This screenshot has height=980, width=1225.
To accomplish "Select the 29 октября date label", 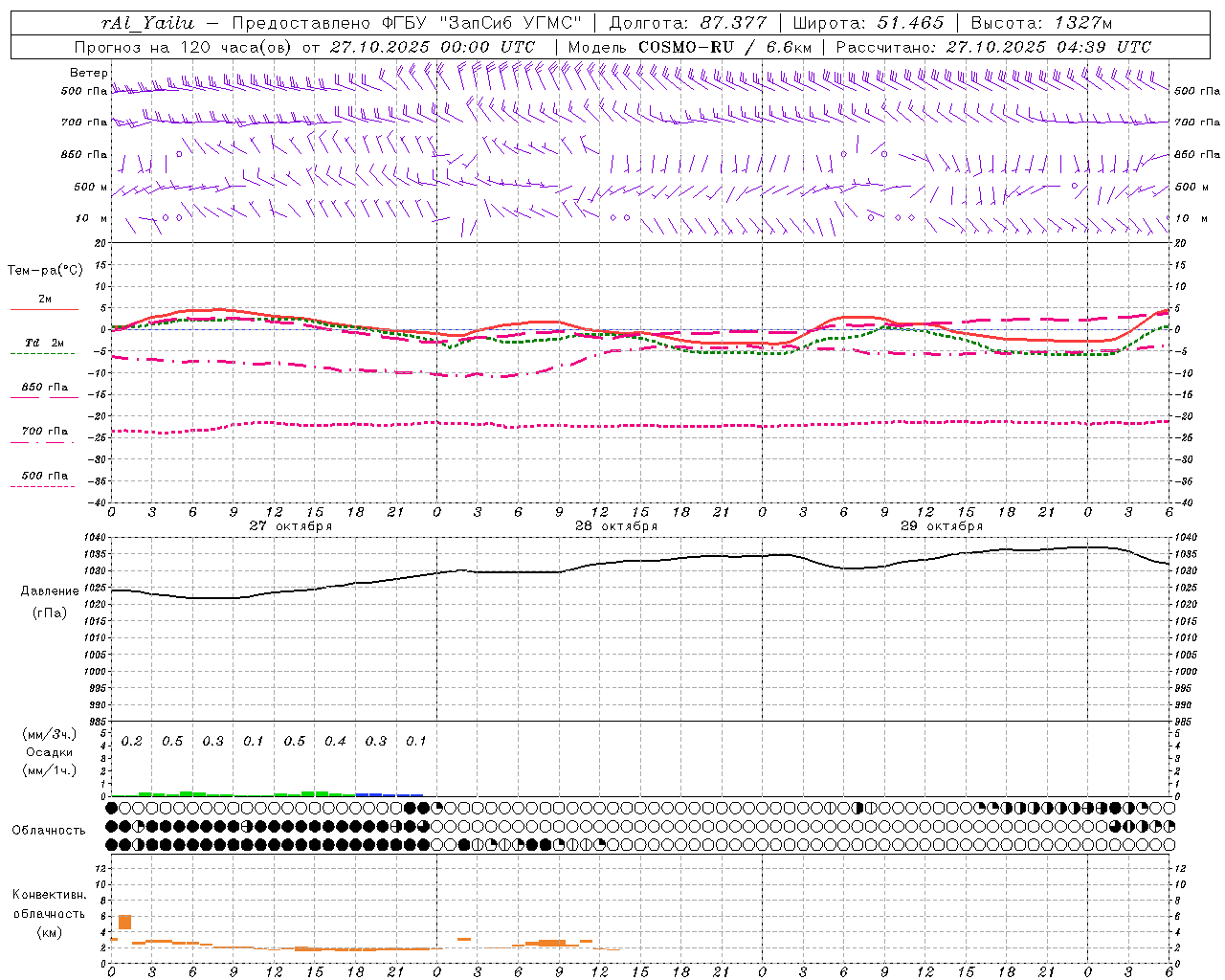I will click(942, 526).
